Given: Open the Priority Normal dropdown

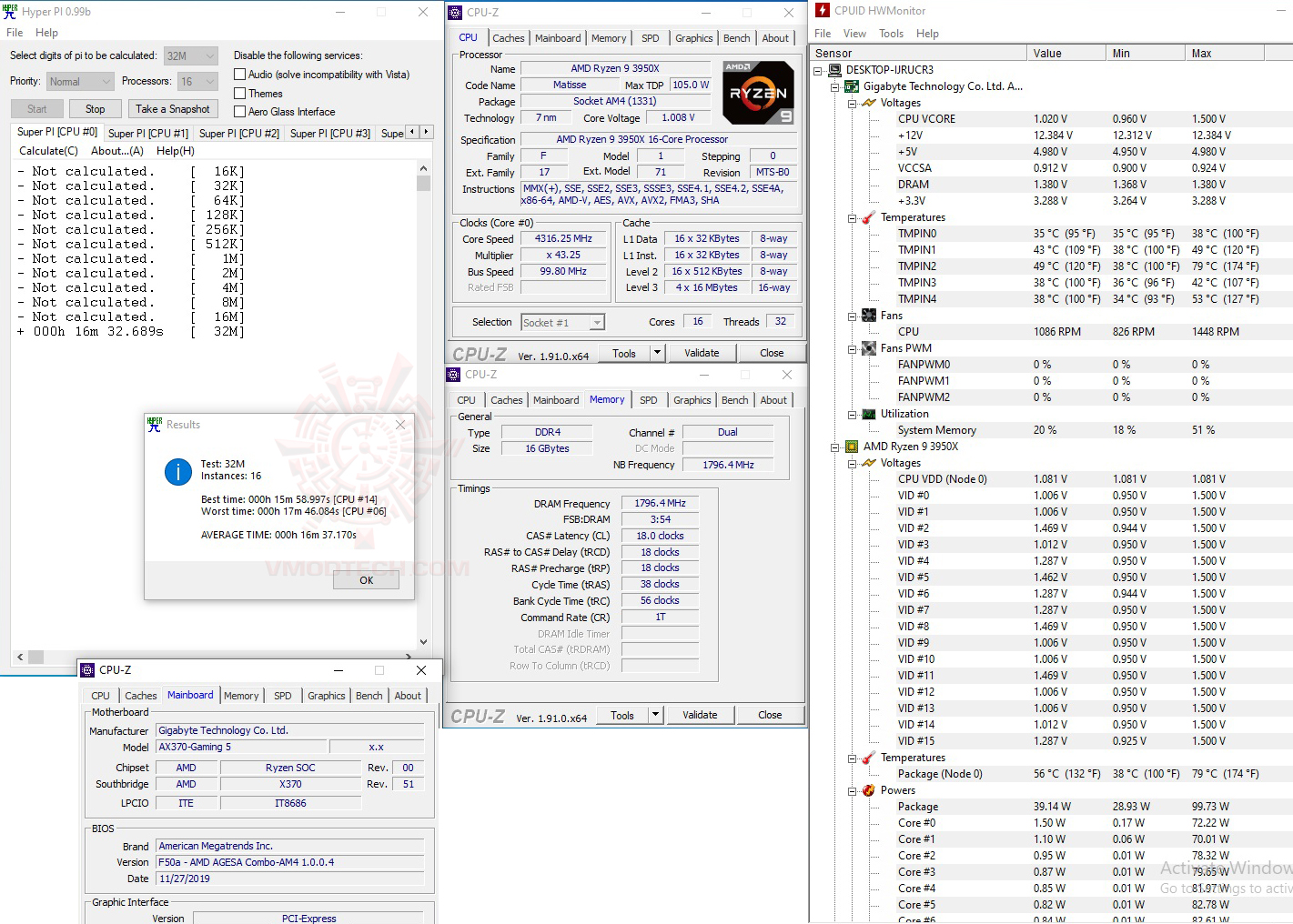Looking at the screenshot, I should point(80,81).
